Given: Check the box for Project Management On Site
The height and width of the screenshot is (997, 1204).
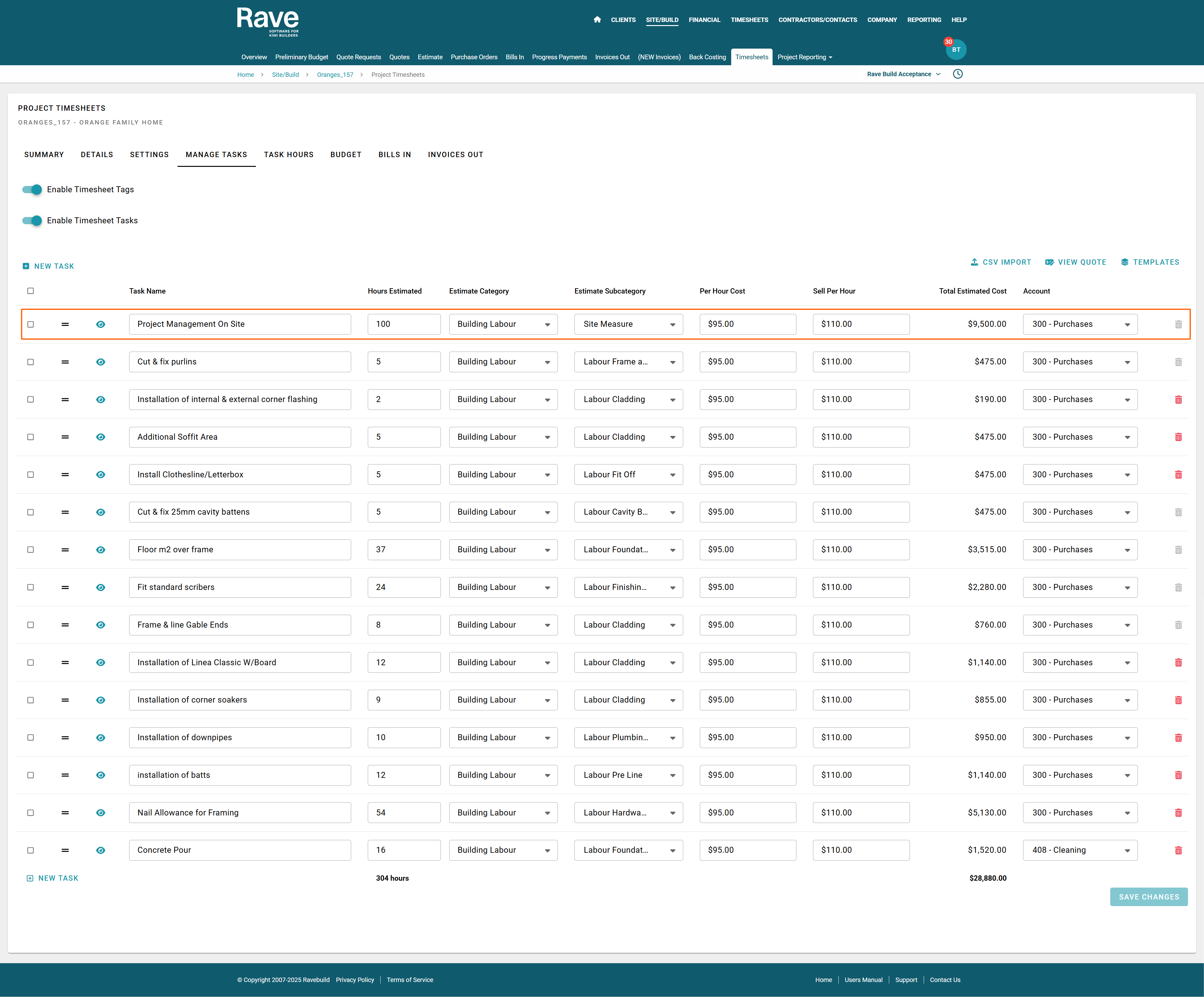Looking at the screenshot, I should (x=30, y=325).
